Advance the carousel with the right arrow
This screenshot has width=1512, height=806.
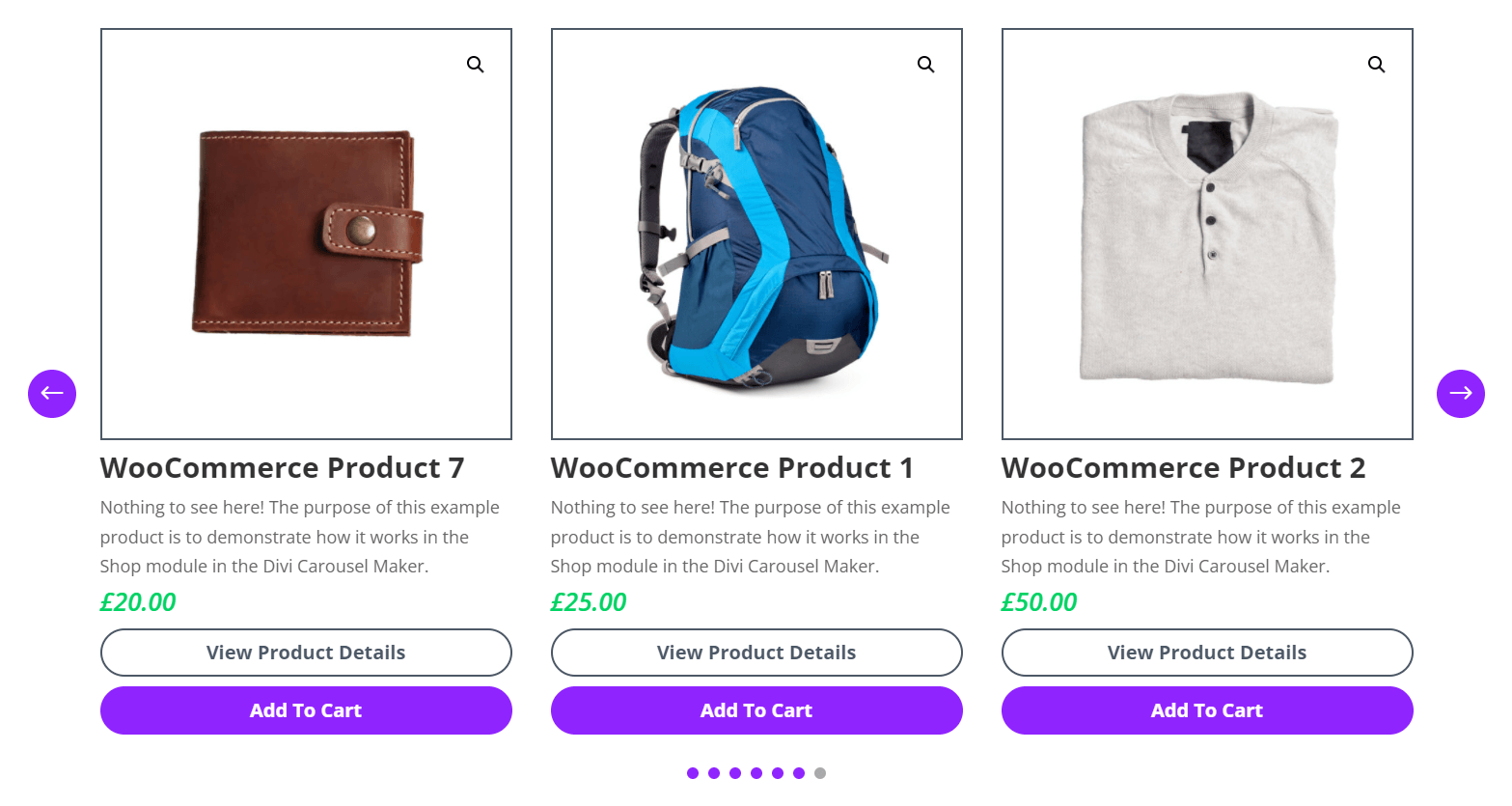[1461, 394]
